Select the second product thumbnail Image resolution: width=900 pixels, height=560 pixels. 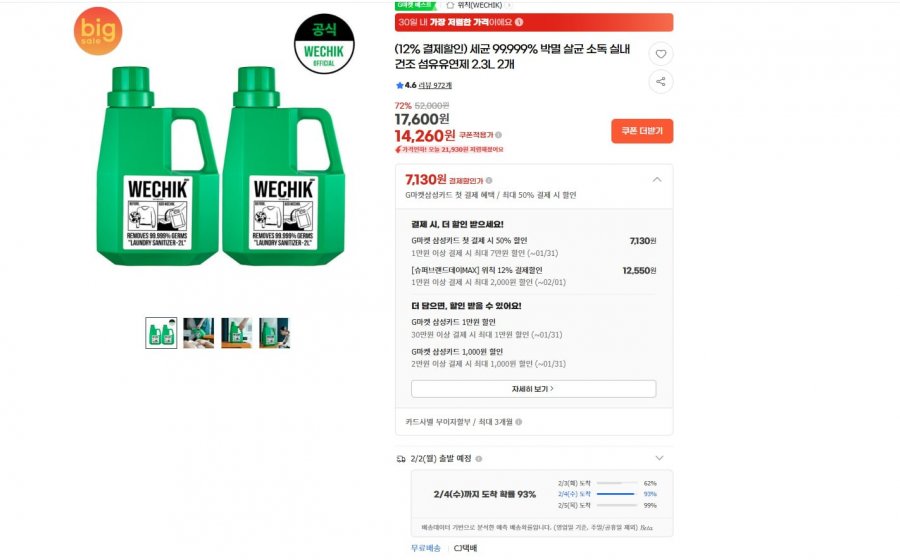coord(198,333)
